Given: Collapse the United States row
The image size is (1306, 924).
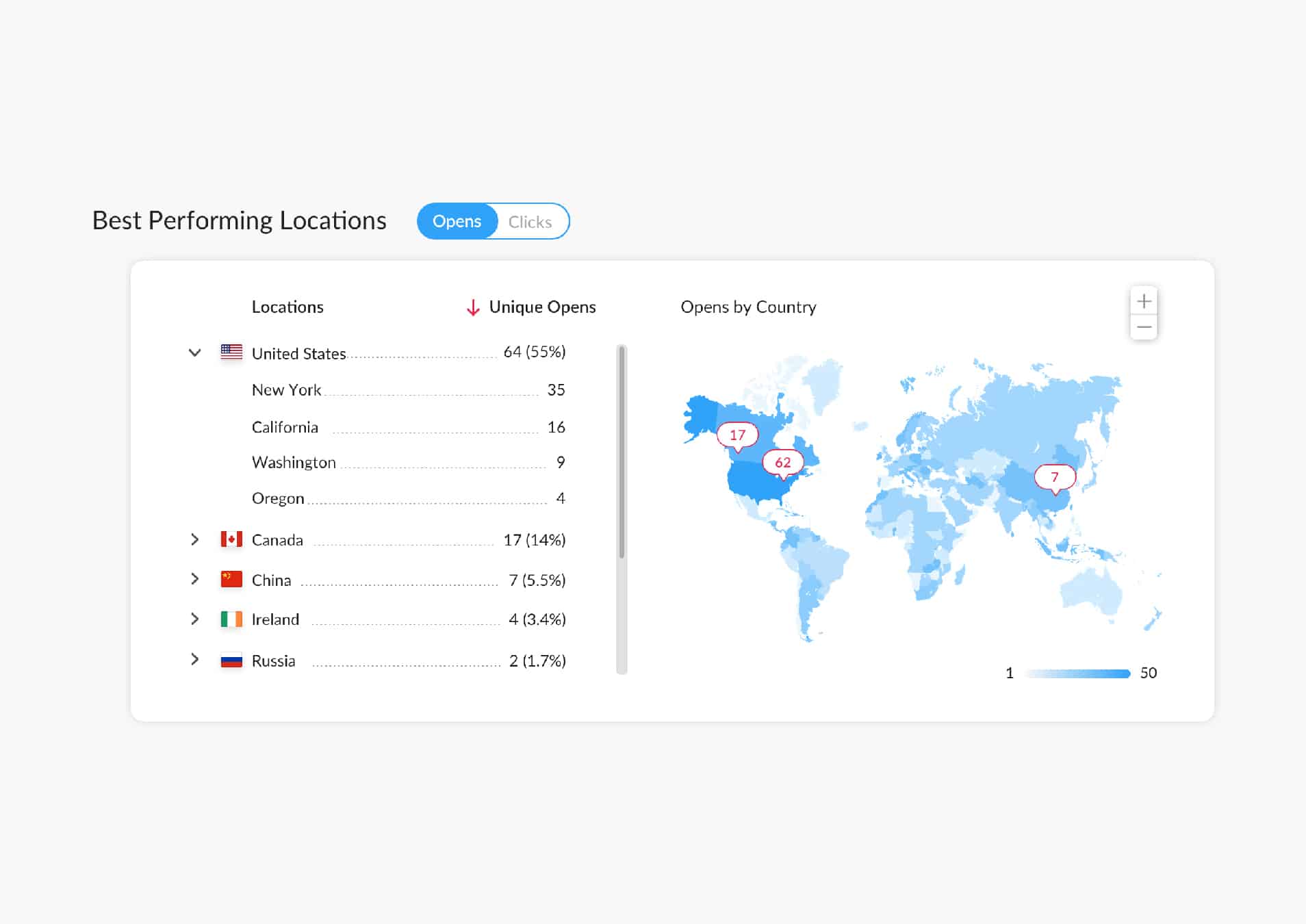Looking at the screenshot, I should point(194,352).
